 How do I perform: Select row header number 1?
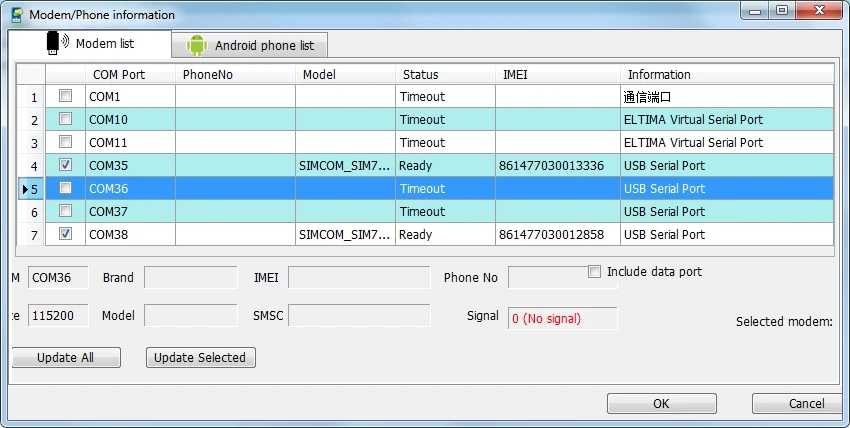(x=31, y=97)
